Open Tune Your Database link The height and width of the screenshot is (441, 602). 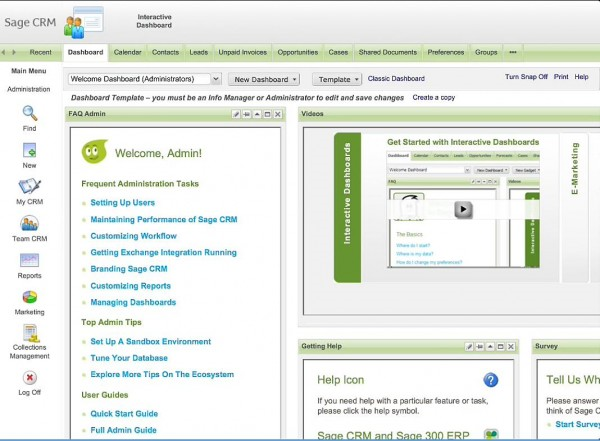pos(129,358)
